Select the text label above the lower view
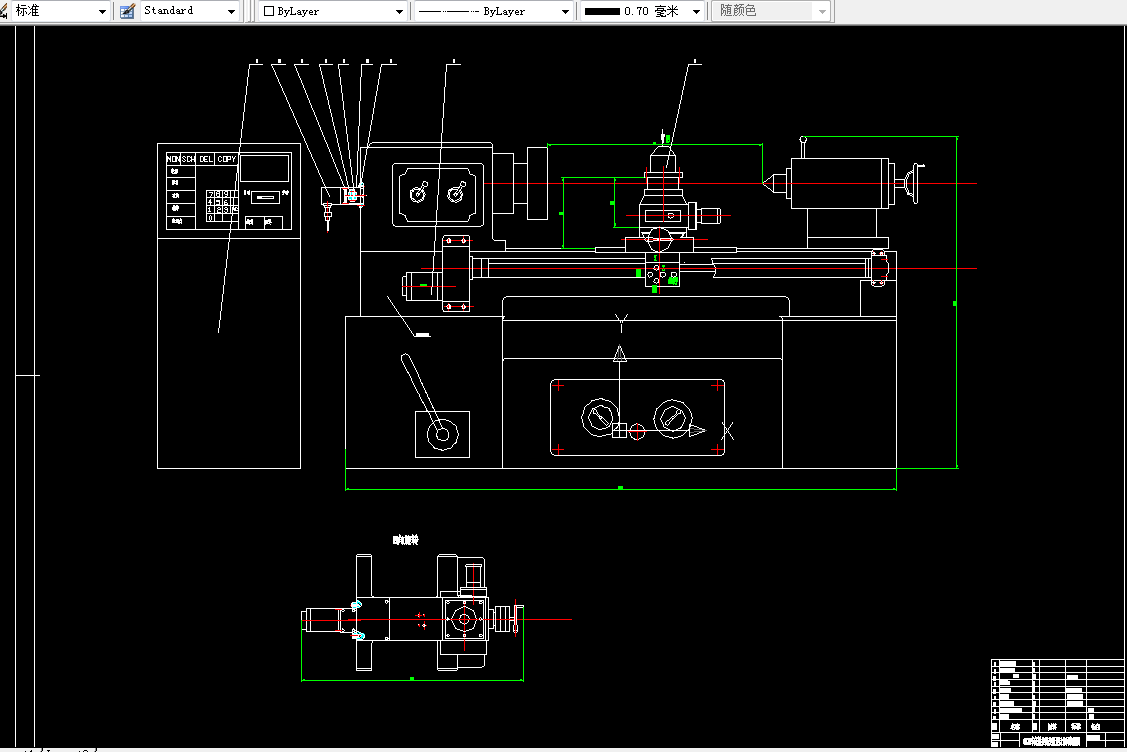 pos(405,540)
